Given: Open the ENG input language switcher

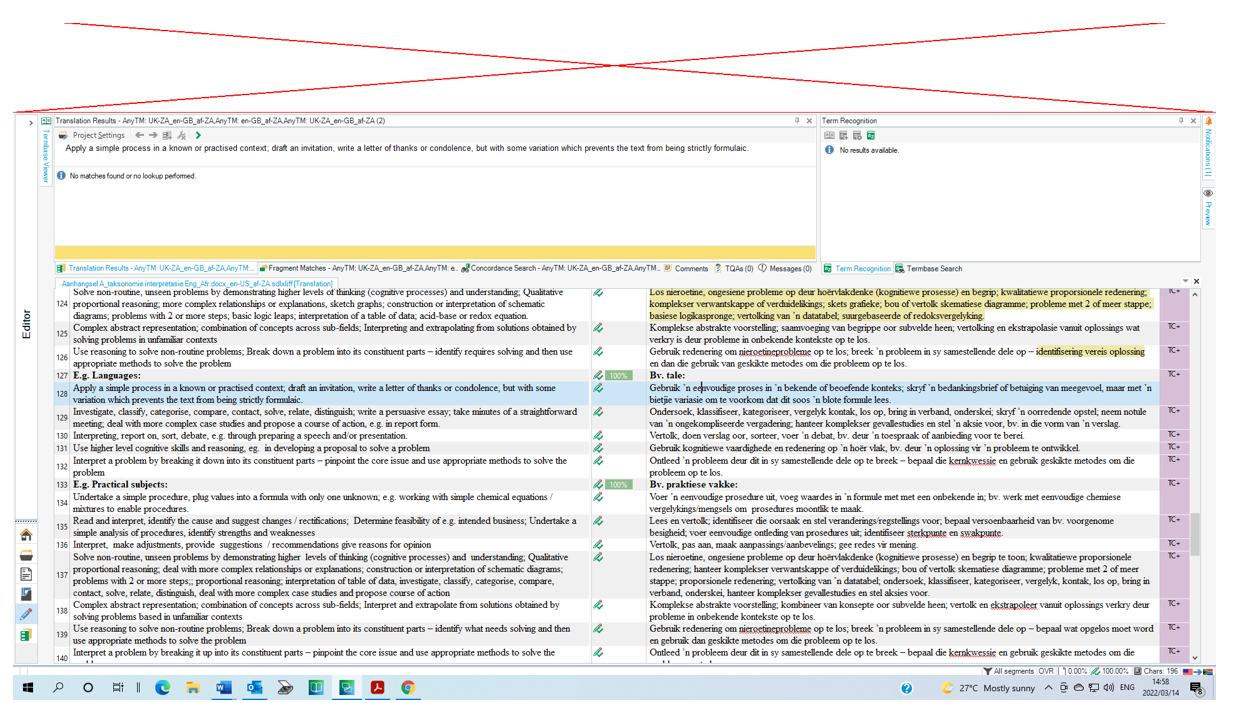Looking at the screenshot, I should coord(1127,688).
